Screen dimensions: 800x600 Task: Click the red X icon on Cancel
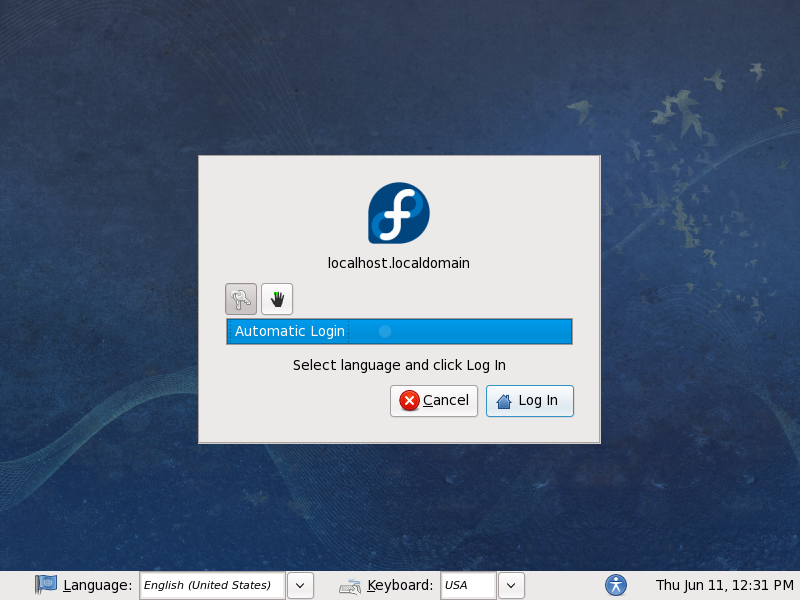coord(409,401)
